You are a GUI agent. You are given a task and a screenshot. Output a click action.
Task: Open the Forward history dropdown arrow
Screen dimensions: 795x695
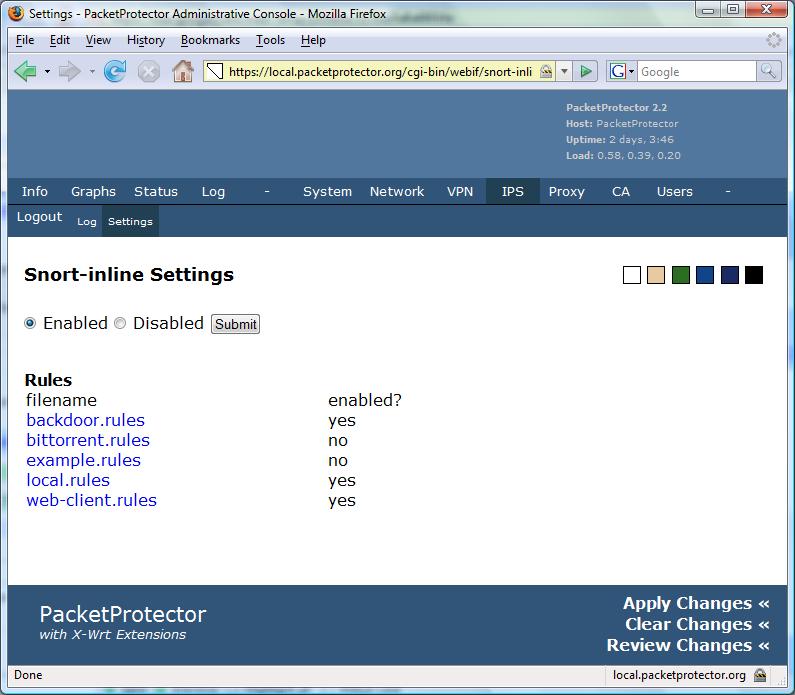tap(92, 71)
